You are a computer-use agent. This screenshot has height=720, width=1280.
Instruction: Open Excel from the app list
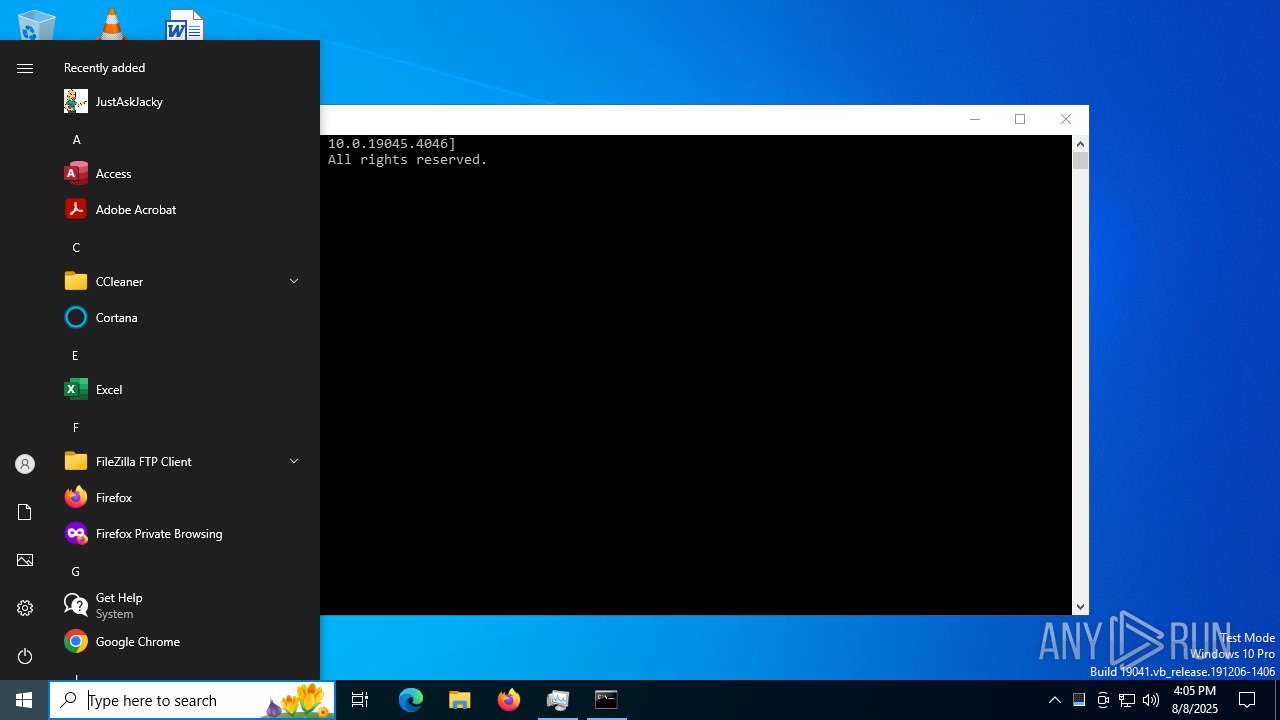click(184, 389)
